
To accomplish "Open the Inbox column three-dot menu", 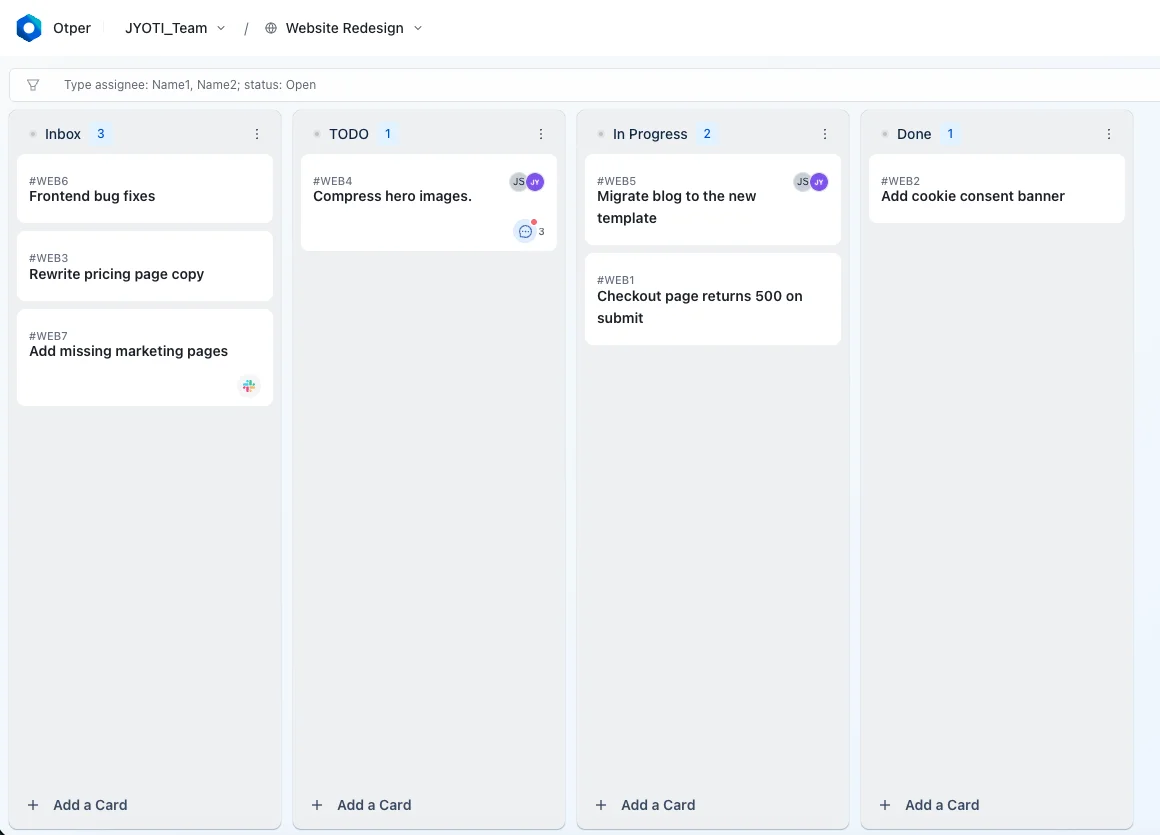I will [x=257, y=134].
